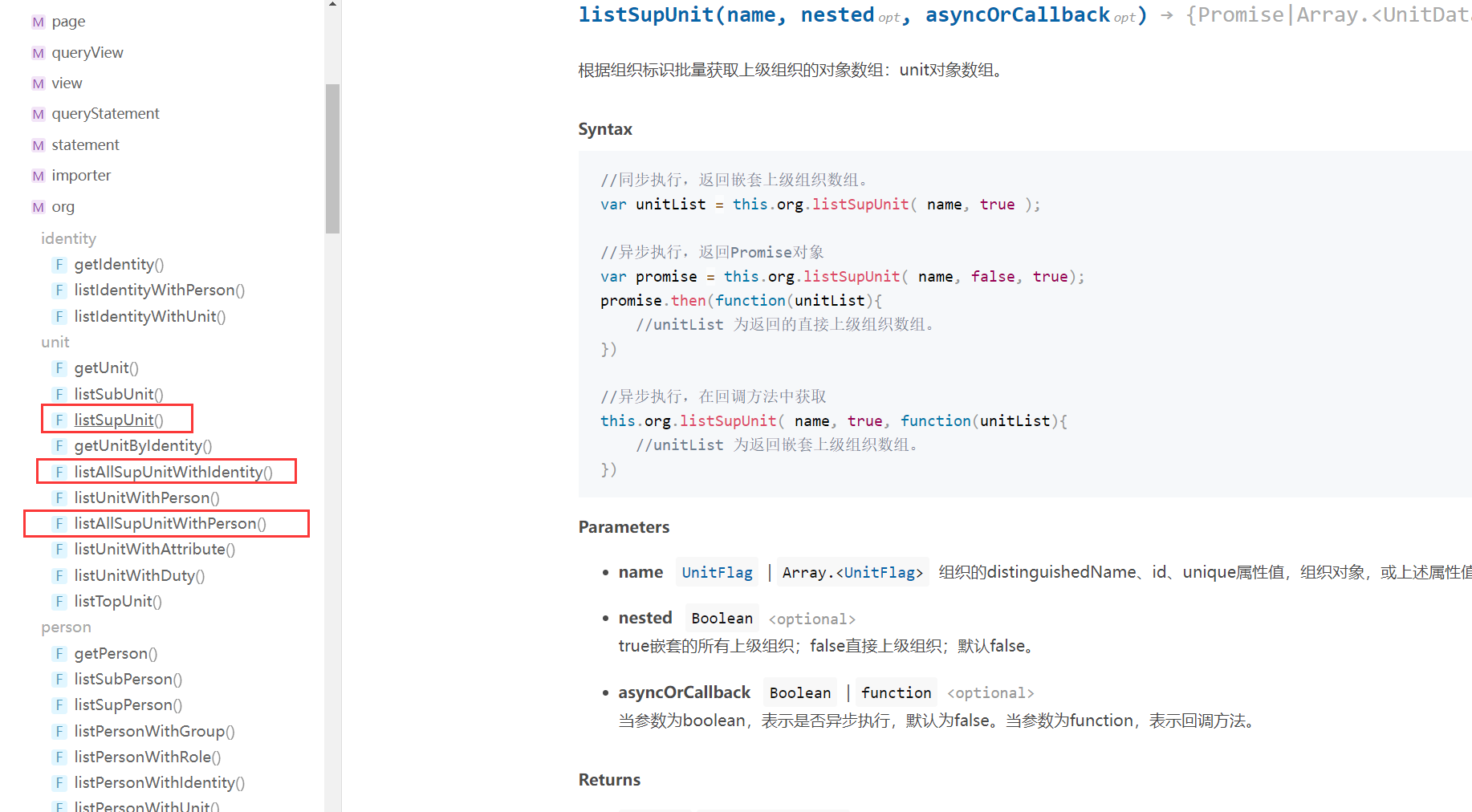Viewport: 1472px width, 812px height.
Task: Select listPersonWithRole() in person group
Action: click(148, 757)
